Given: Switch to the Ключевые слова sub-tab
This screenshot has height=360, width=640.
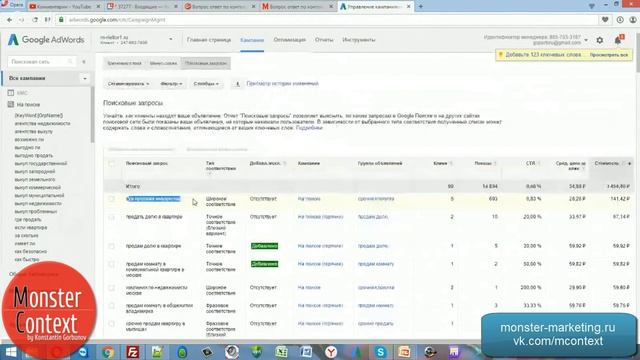Looking at the screenshot, I should tap(124, 63).
